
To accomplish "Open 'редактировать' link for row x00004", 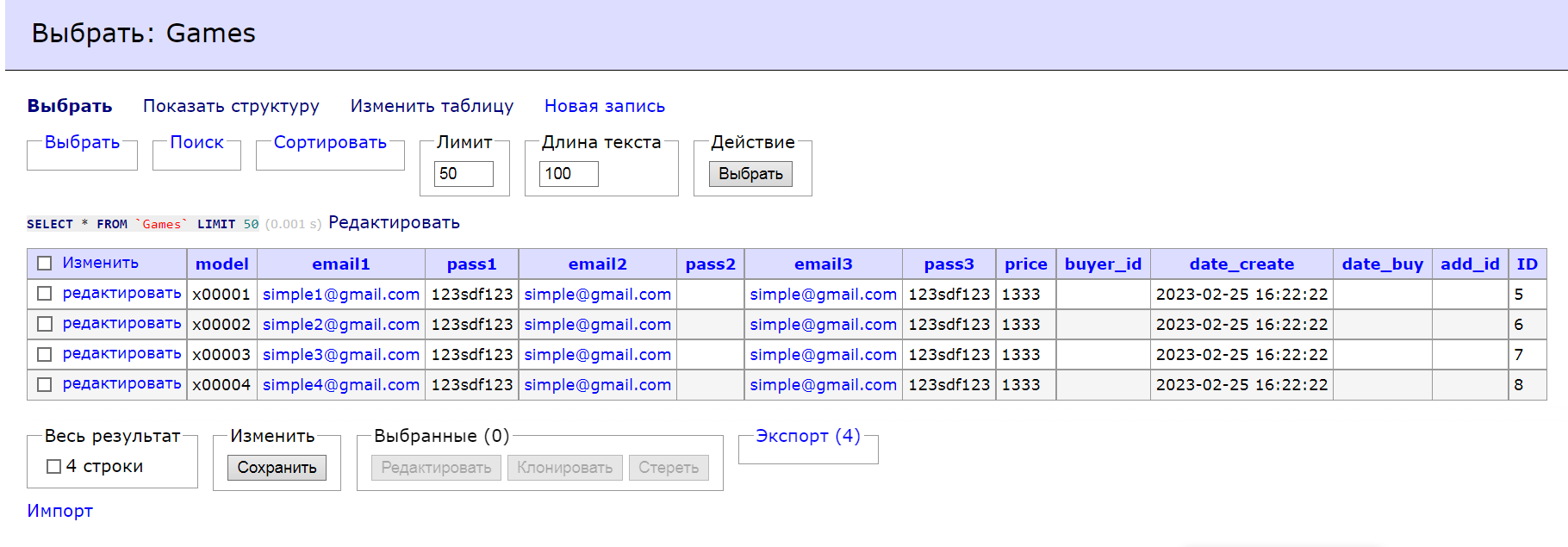I will (x=121, y=383).
